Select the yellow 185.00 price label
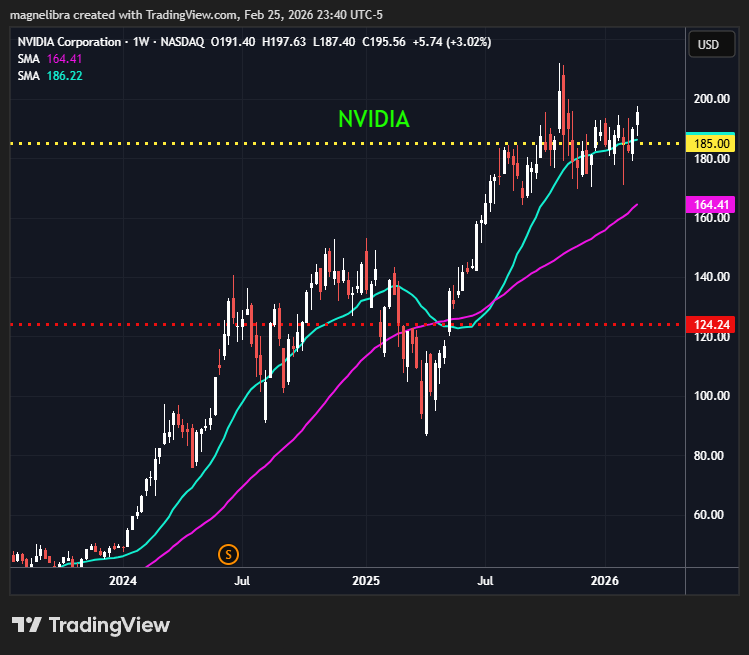This screenshot has height=655, width=749. point(710,143)
